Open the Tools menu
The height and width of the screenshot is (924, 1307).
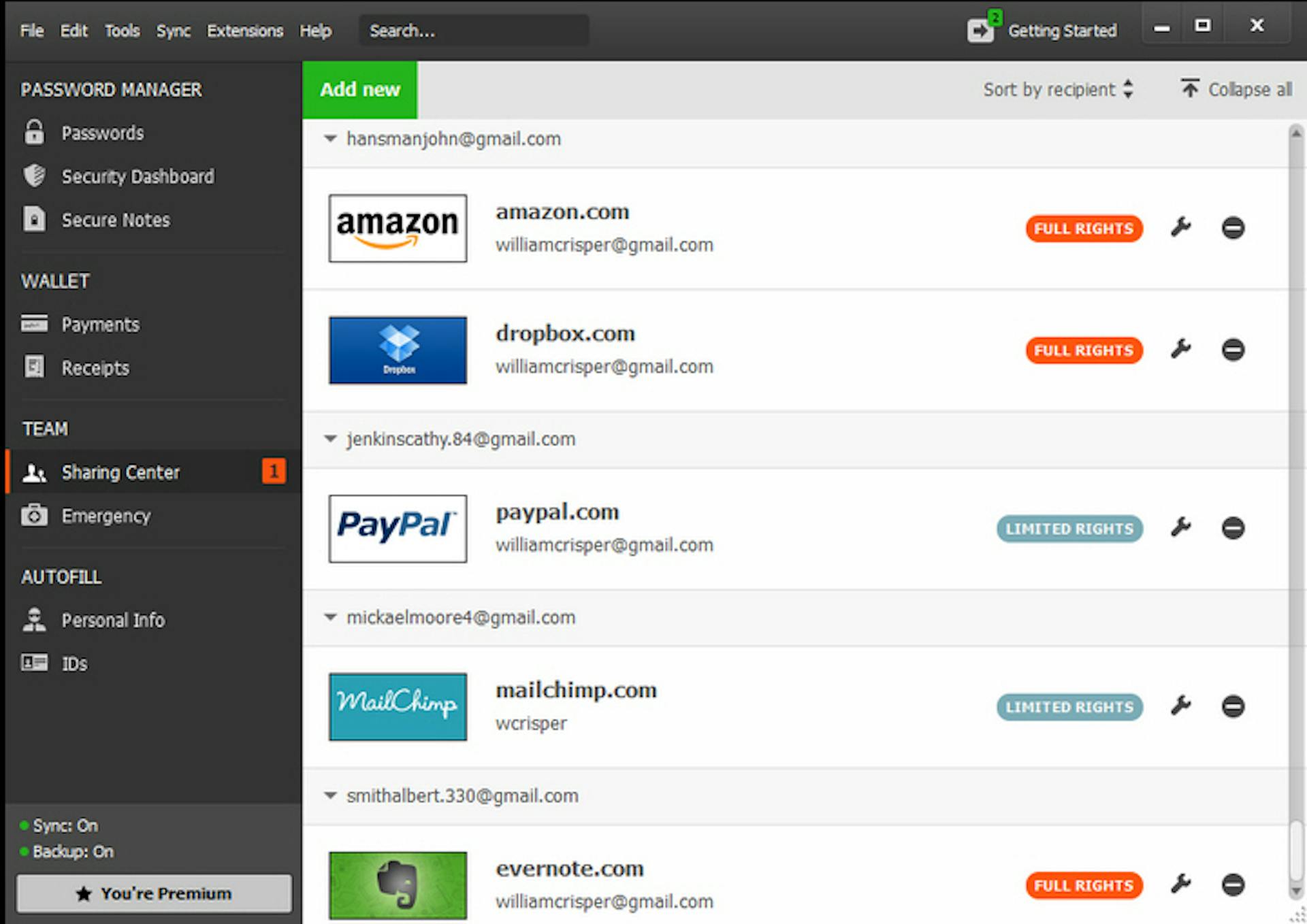pyautogui.click(x=122, y=31)
